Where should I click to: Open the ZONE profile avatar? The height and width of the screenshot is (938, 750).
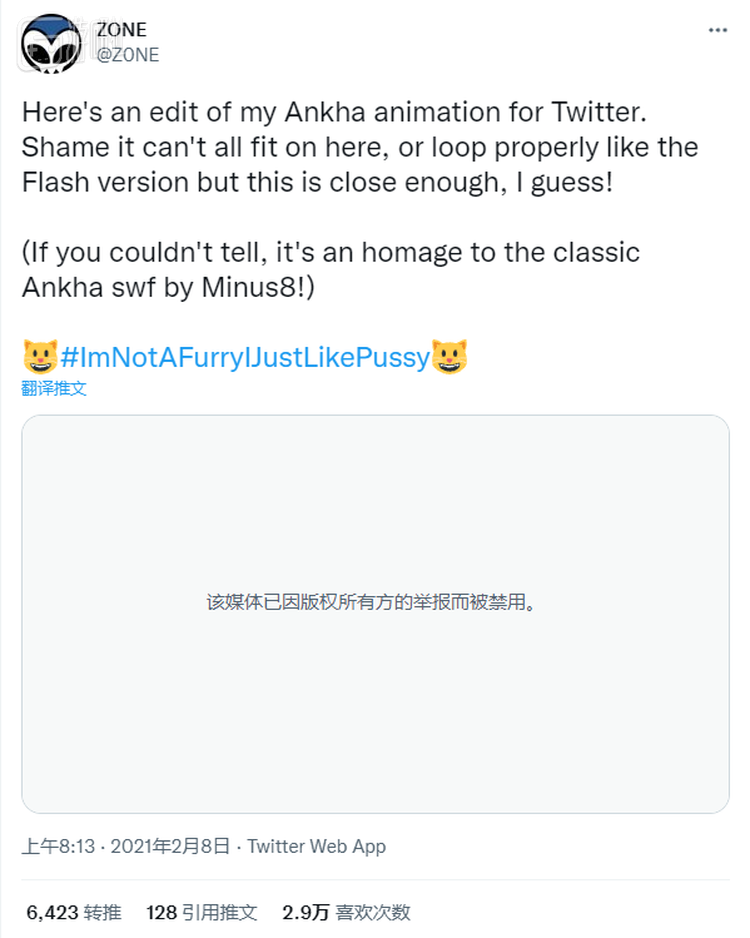coord(50,43)
